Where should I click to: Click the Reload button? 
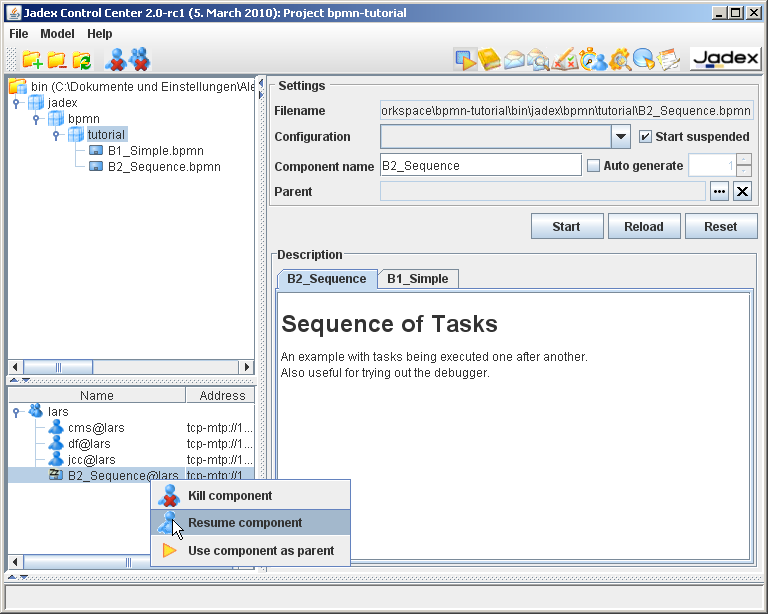[x=644, y=226]
